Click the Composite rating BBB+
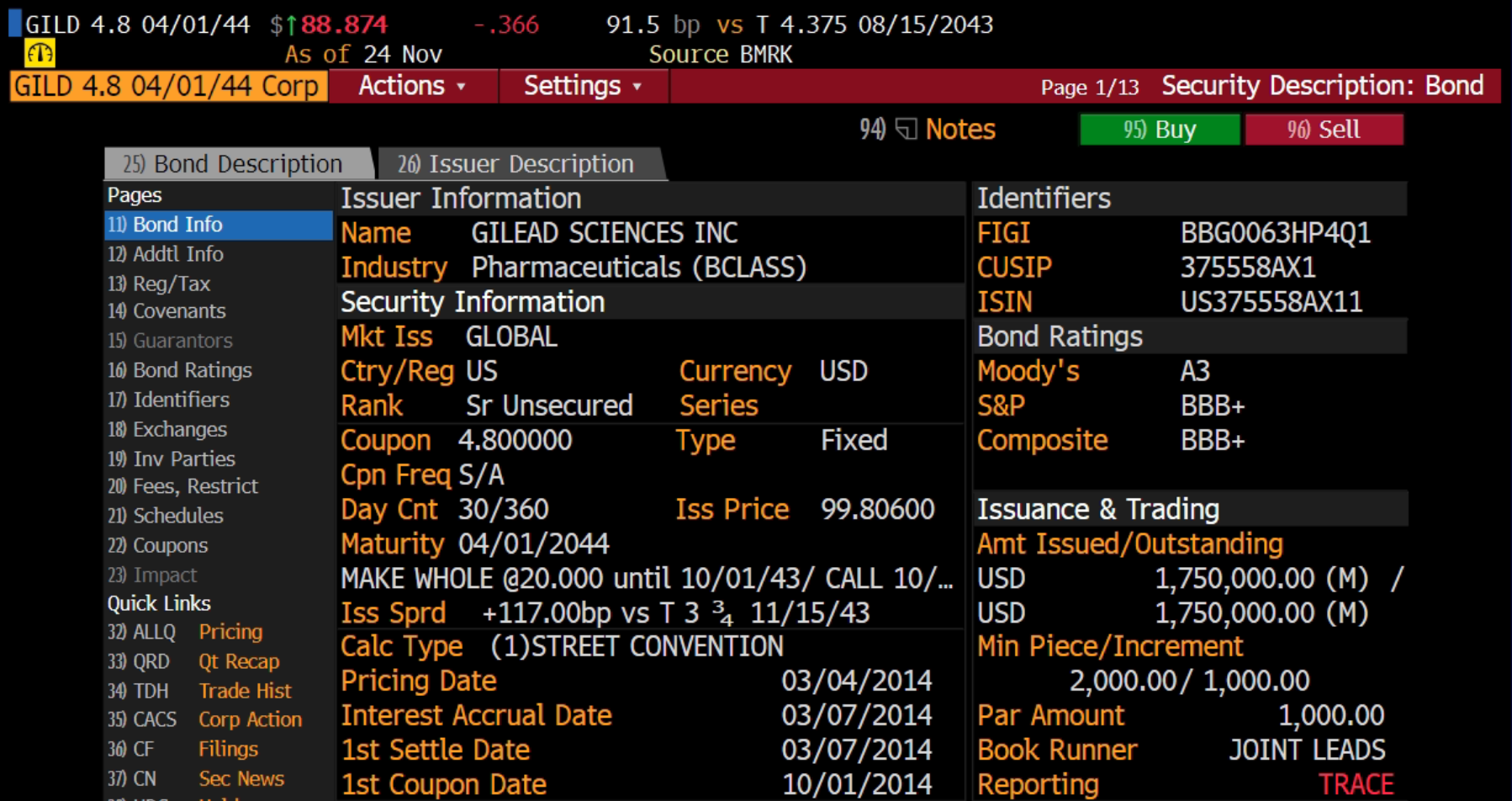Screen dimensions: 1512x801 click(x=1212, y=440)
